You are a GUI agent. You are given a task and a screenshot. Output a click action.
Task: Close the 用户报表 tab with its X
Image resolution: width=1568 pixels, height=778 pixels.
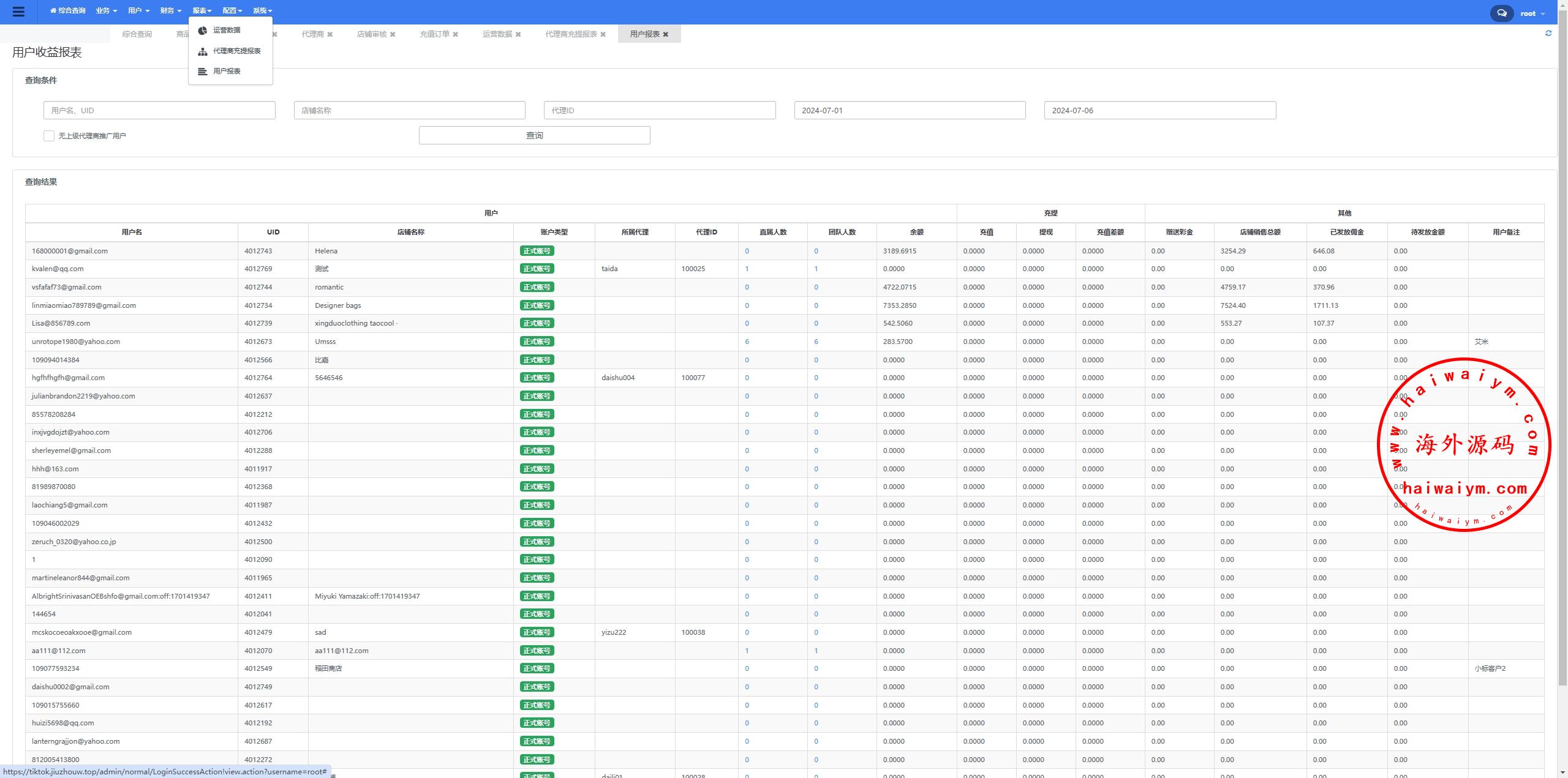tap(666, 34)
